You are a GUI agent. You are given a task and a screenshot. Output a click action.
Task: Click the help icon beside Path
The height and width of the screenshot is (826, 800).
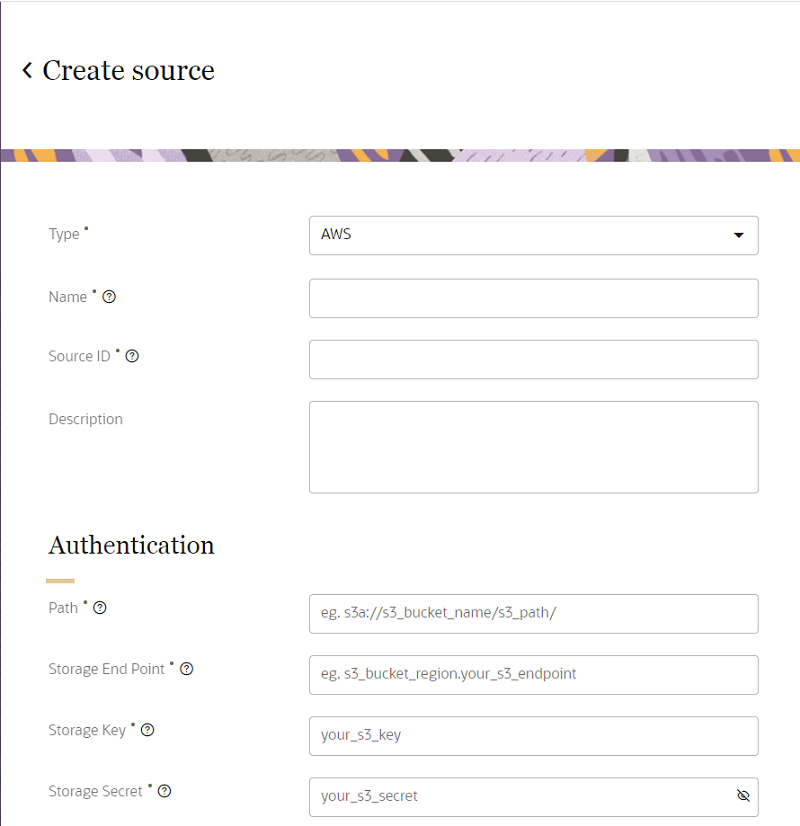(x=100, y=607)
